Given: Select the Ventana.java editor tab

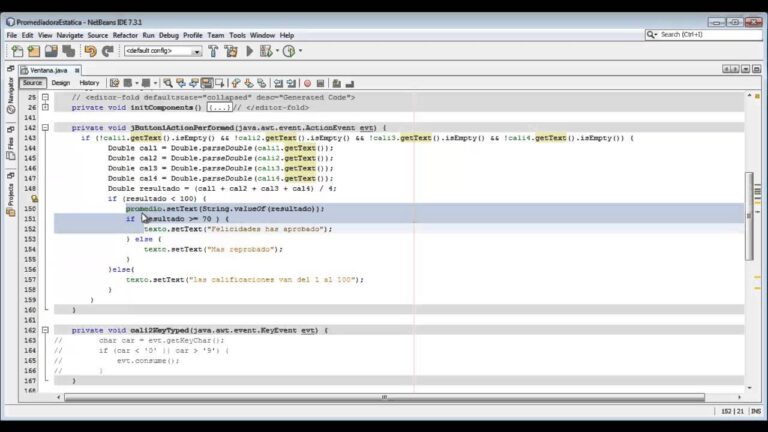Looking at the screenshot, I should point(48,70).
